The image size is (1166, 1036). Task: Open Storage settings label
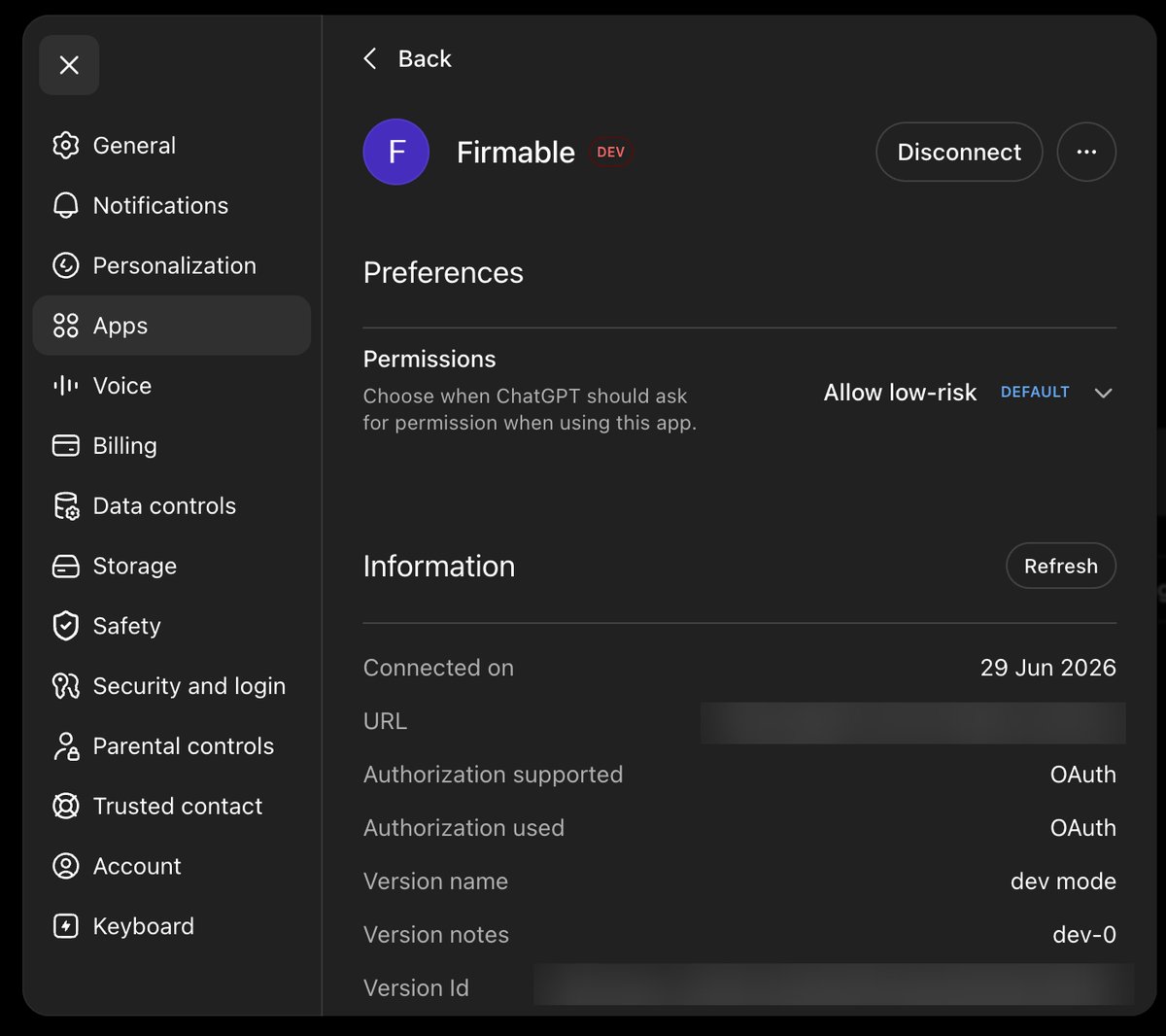tap(135, 567)
